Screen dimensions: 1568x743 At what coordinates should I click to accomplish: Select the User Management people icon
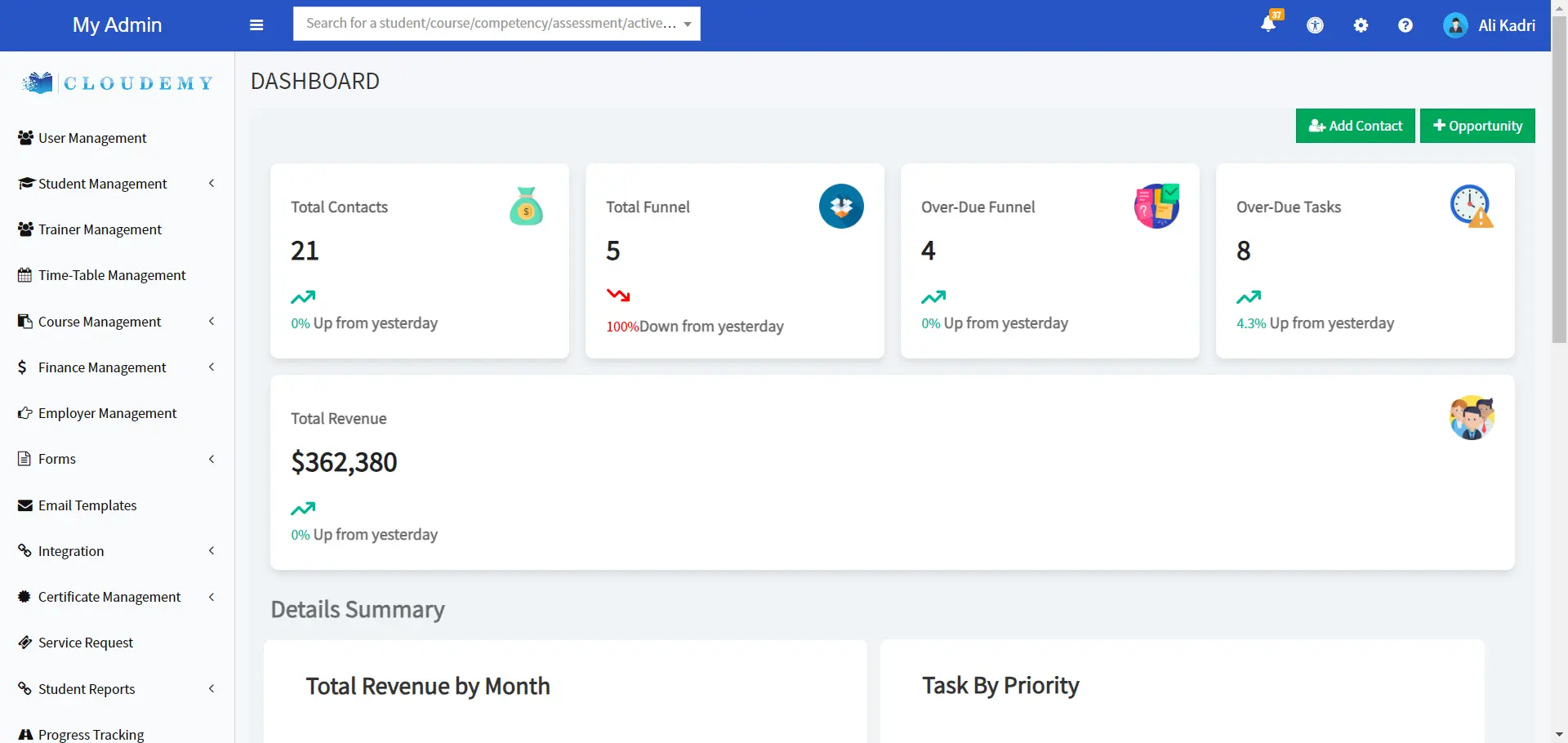(24, 136)
